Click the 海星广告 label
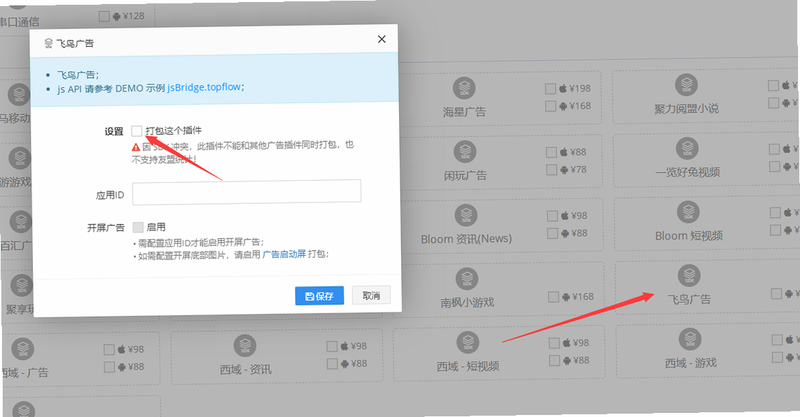This screenshot has width=800, height=417. tap(464, 112)
